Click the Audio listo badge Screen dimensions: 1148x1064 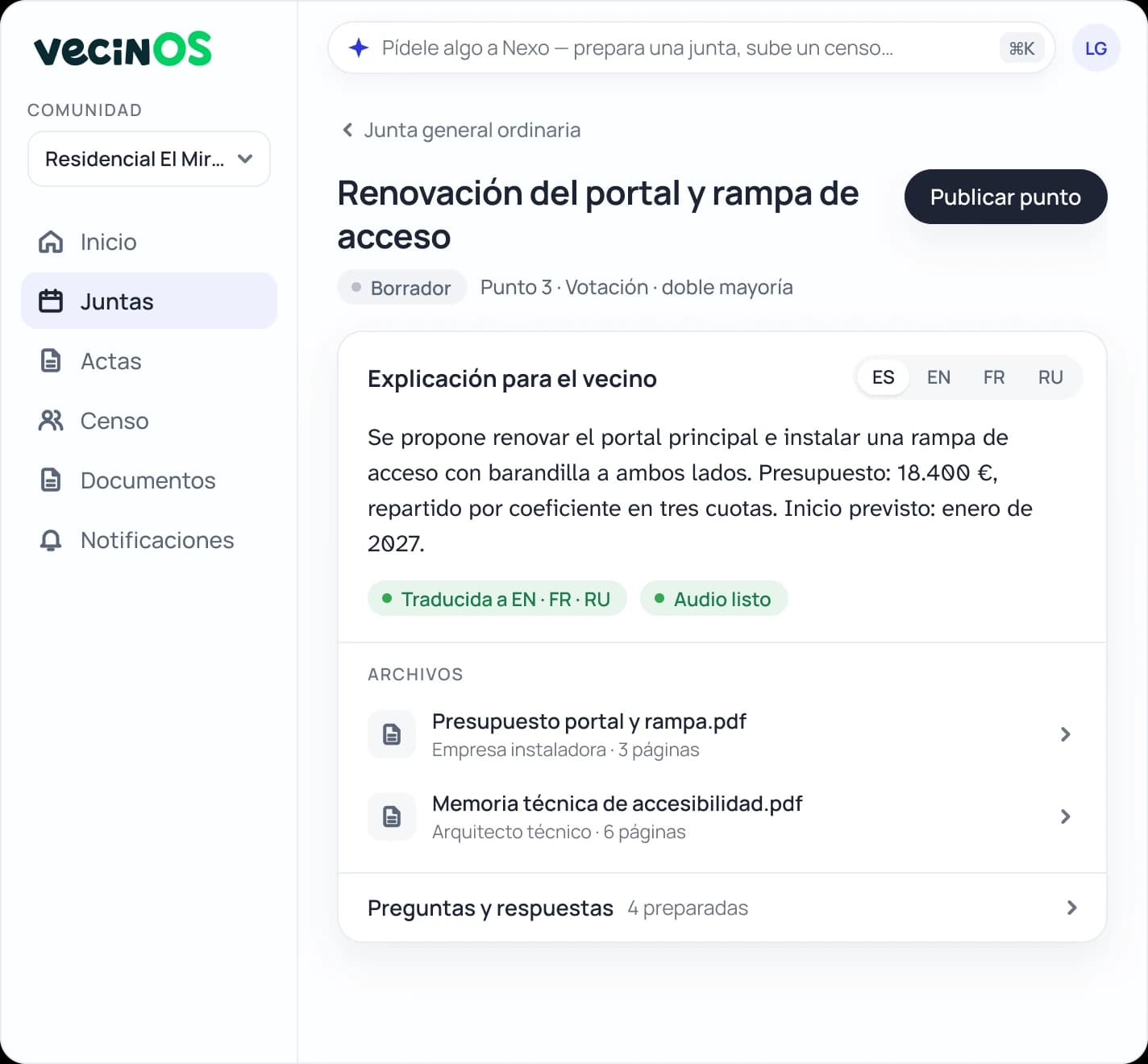[x=713, y=599]
